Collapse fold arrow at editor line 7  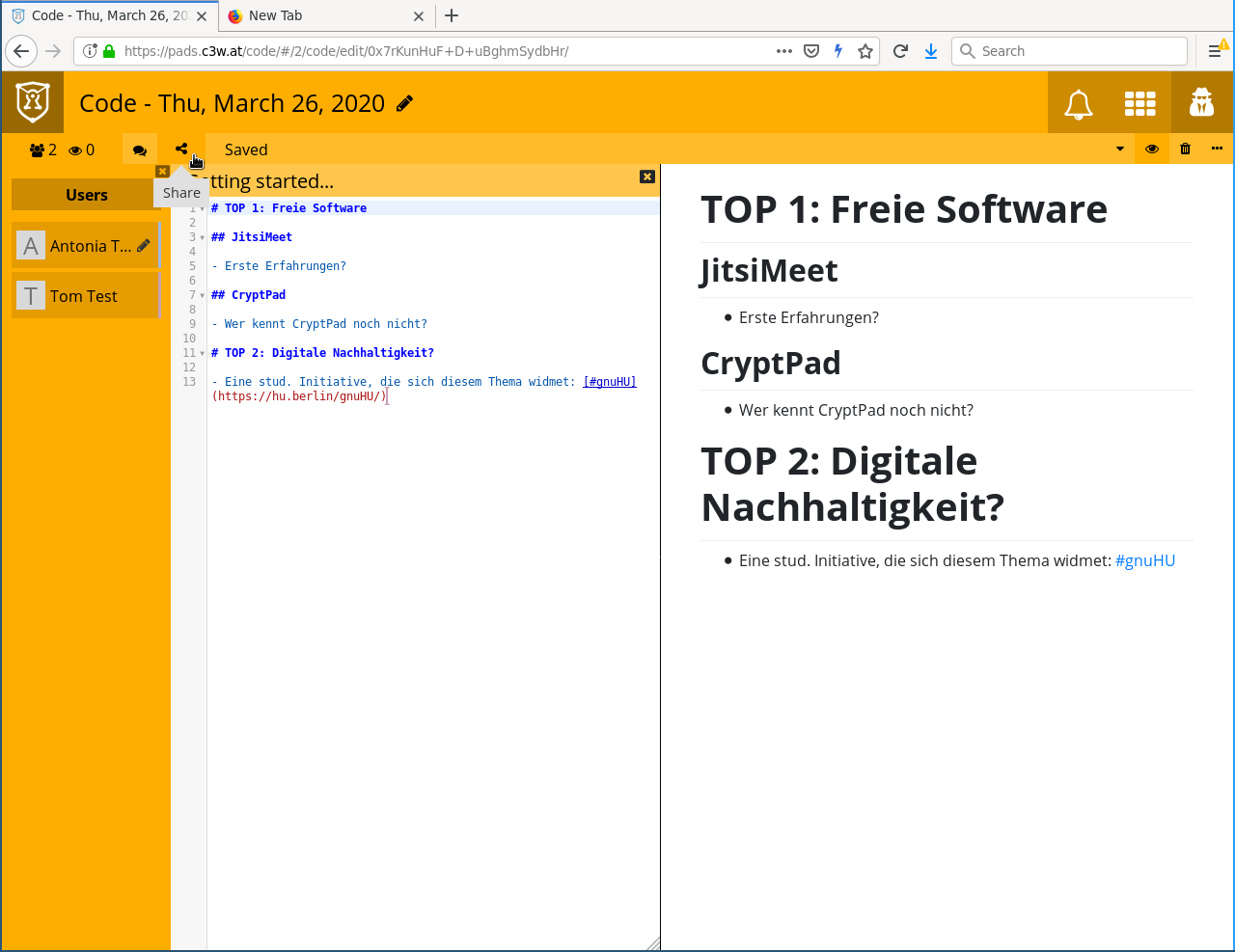[x=202, y=295]
